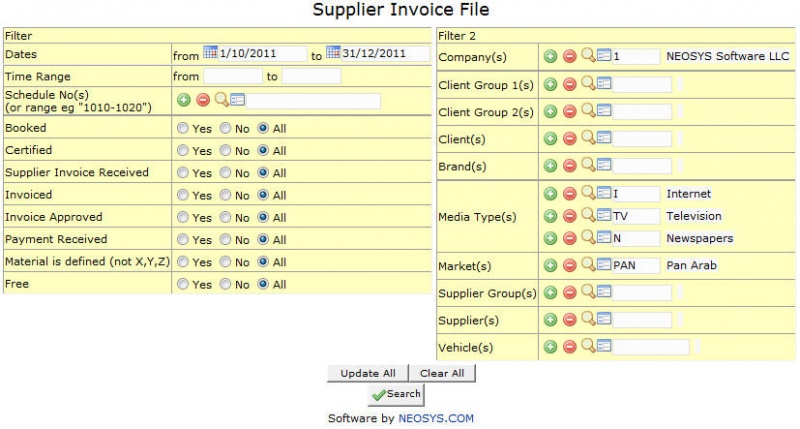Open the Company(s) list popup icon

(x=604, y=55)
